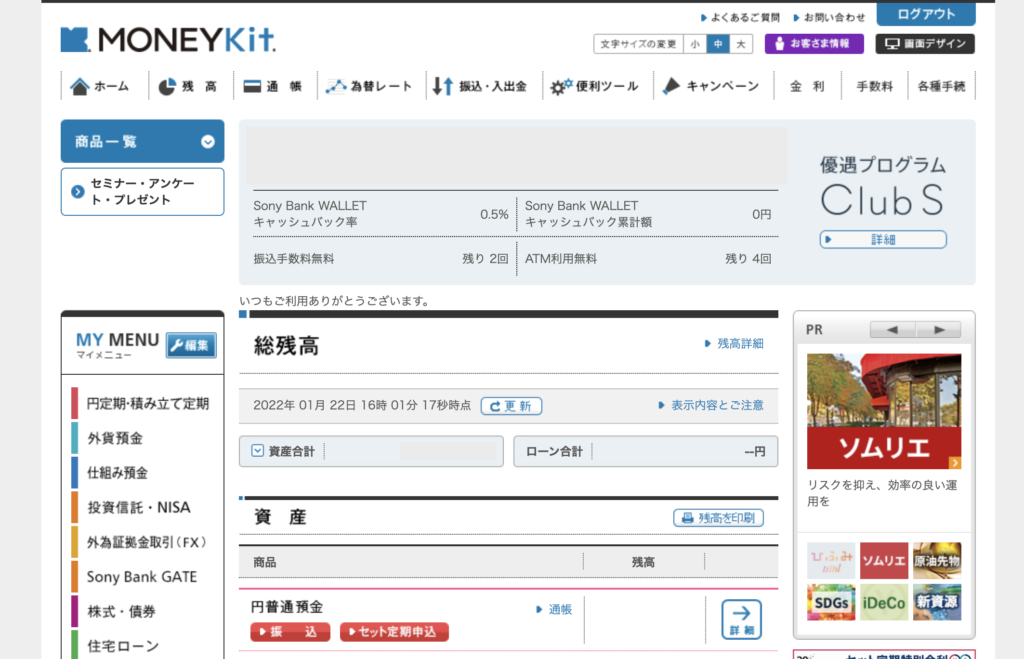Click the 振込手数料無料 row text
This screenshot has height=659, width=1024.
coord(294,259)
